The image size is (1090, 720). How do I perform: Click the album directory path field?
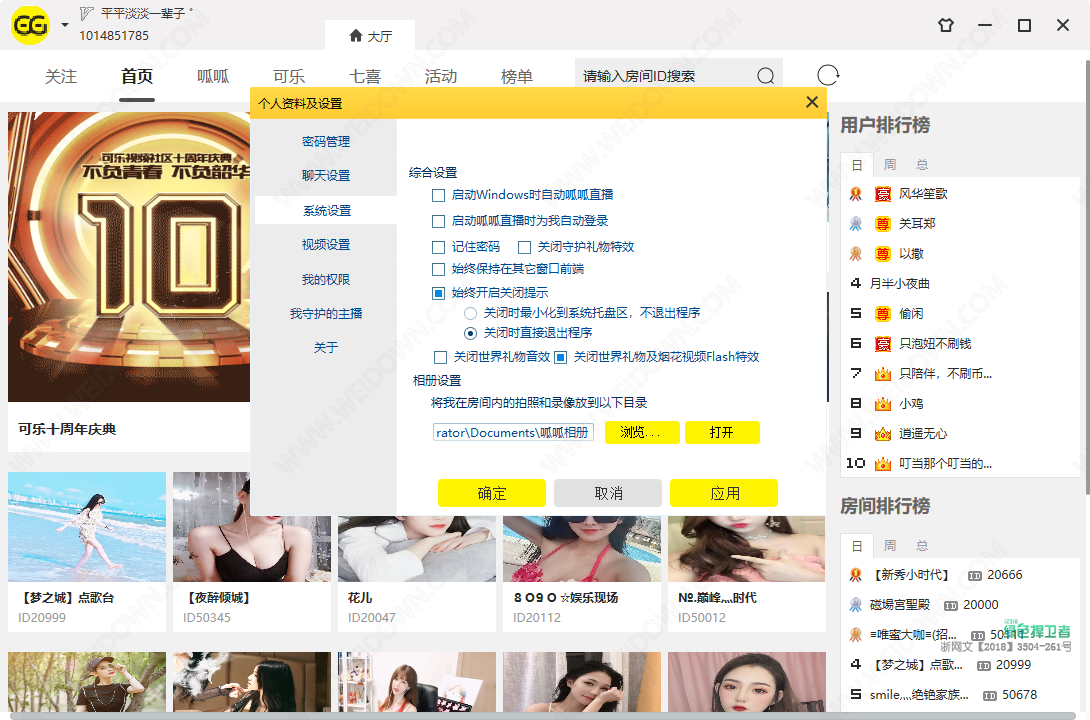[513, 432]
